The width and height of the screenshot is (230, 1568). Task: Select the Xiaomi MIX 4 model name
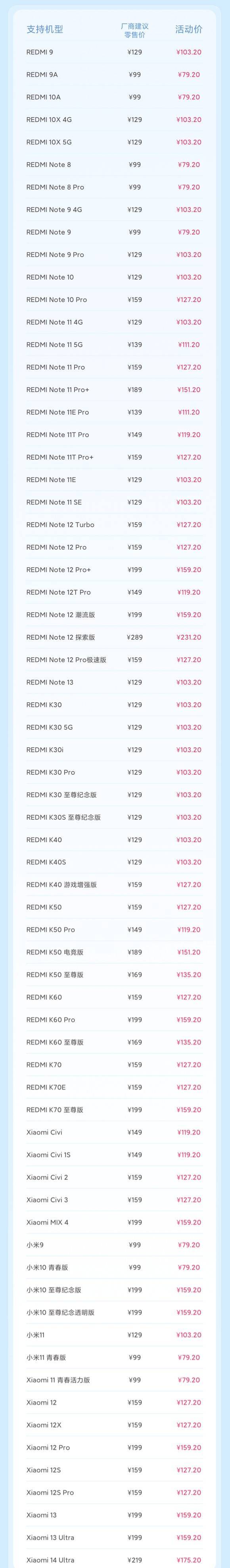[x=47, y=1223]
